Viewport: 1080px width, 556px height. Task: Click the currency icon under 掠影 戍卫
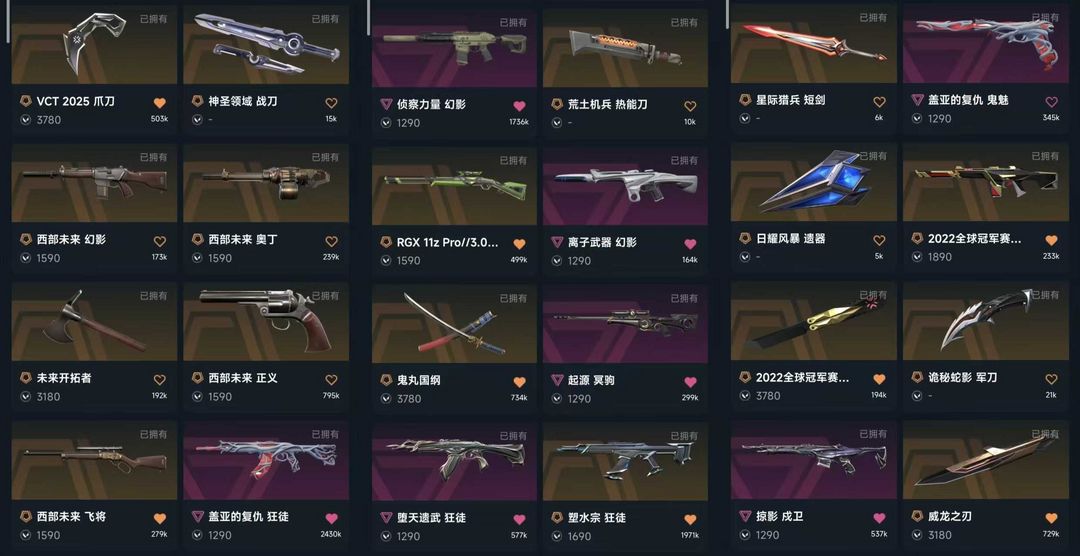[745, 535]
